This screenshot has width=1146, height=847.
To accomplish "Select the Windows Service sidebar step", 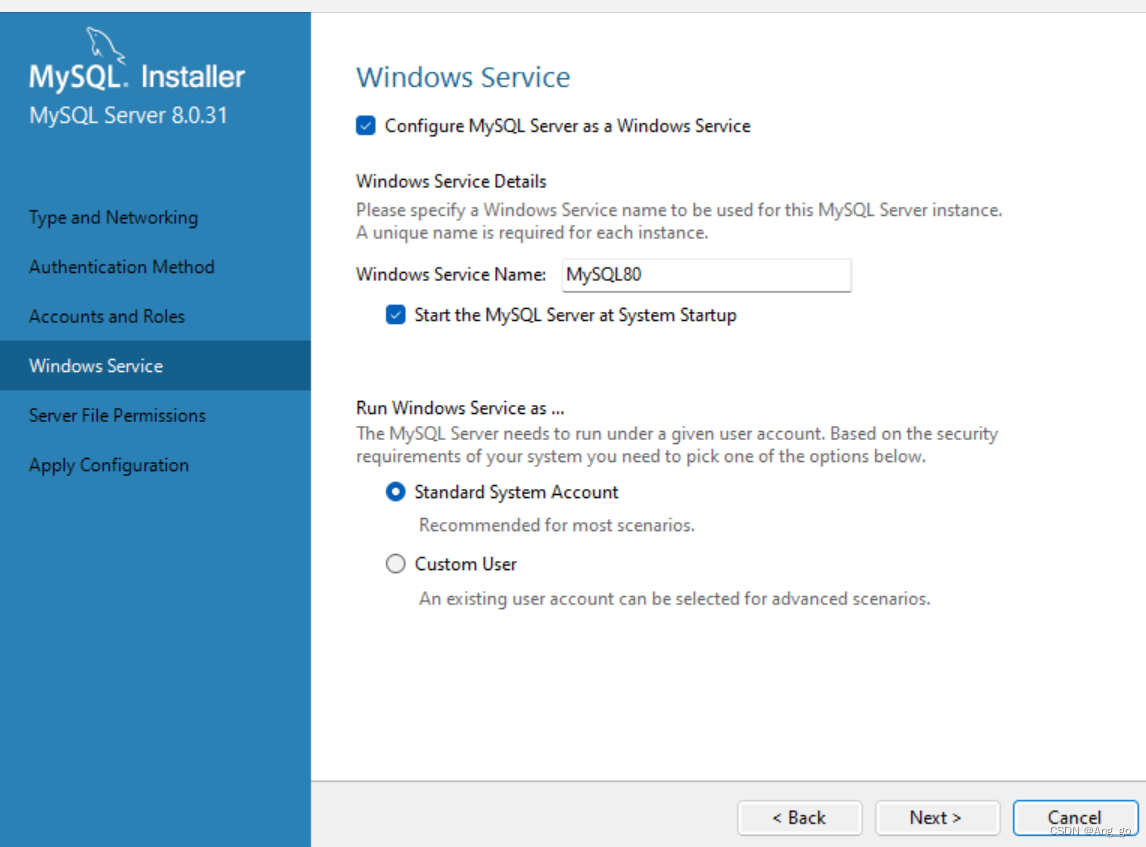I will click(155, 365).
